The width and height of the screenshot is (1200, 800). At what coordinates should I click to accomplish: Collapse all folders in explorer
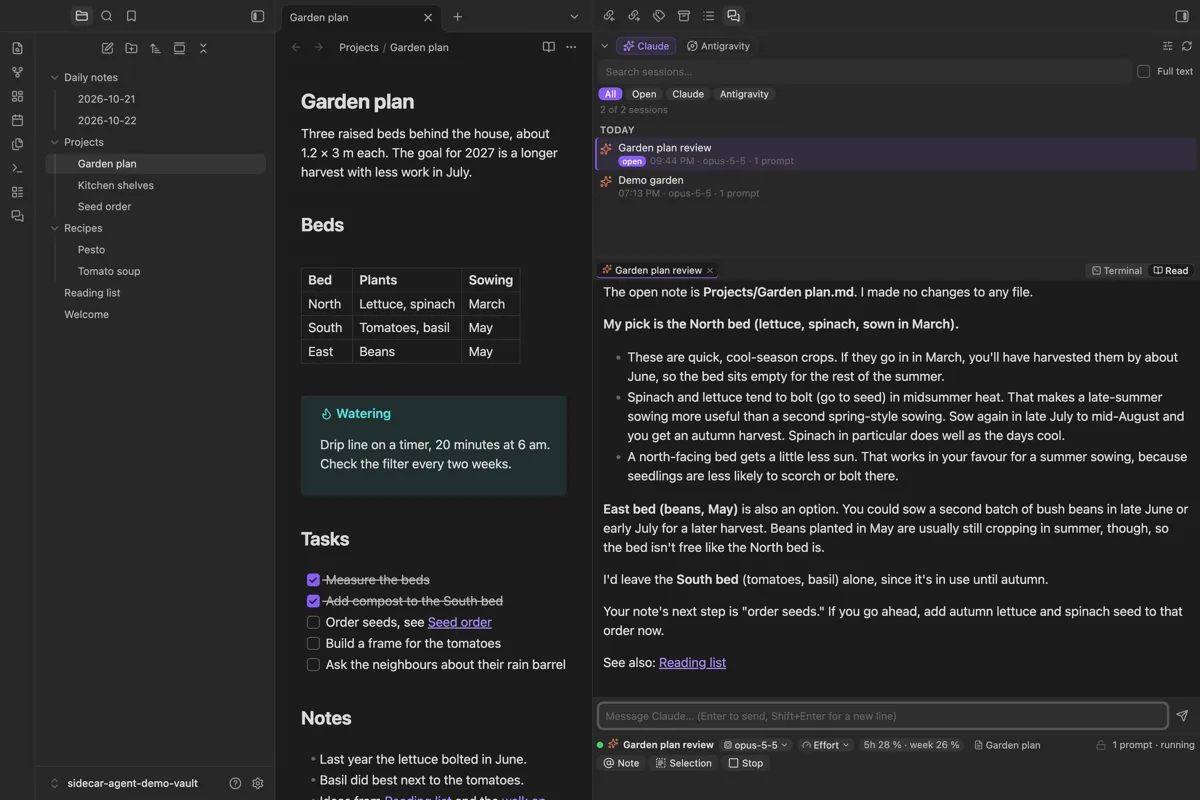[x=203, y=48]
